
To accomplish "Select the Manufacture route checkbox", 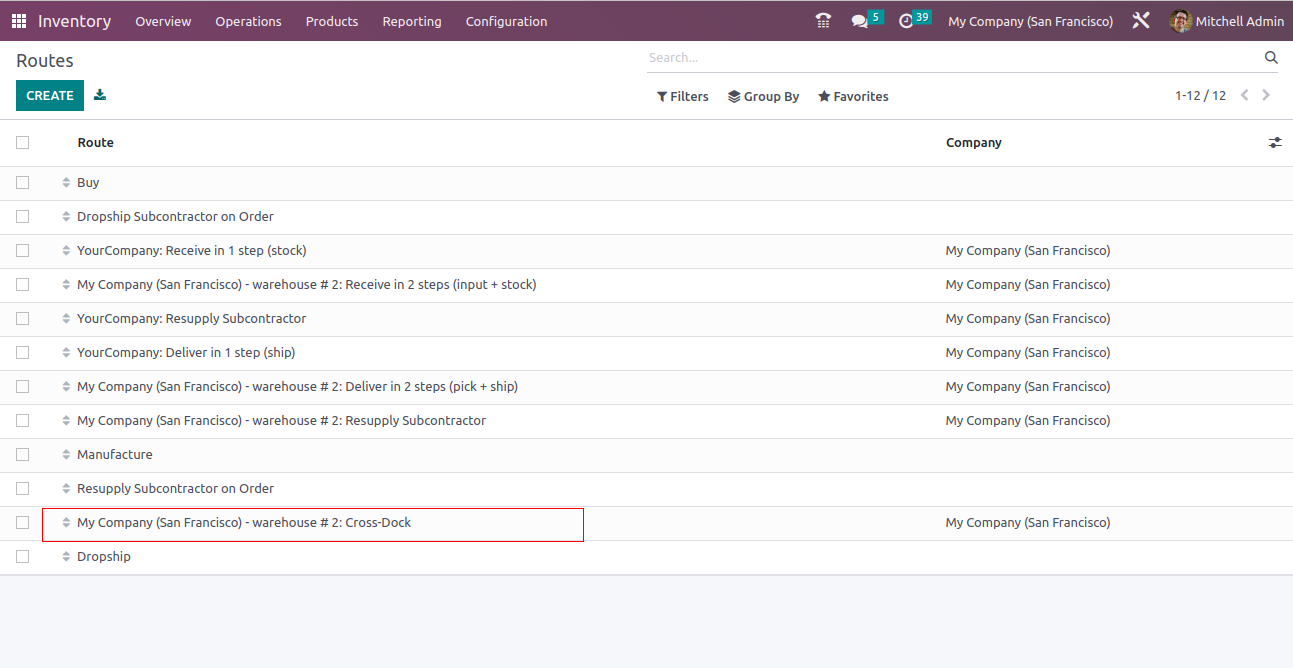I will 23,455.
